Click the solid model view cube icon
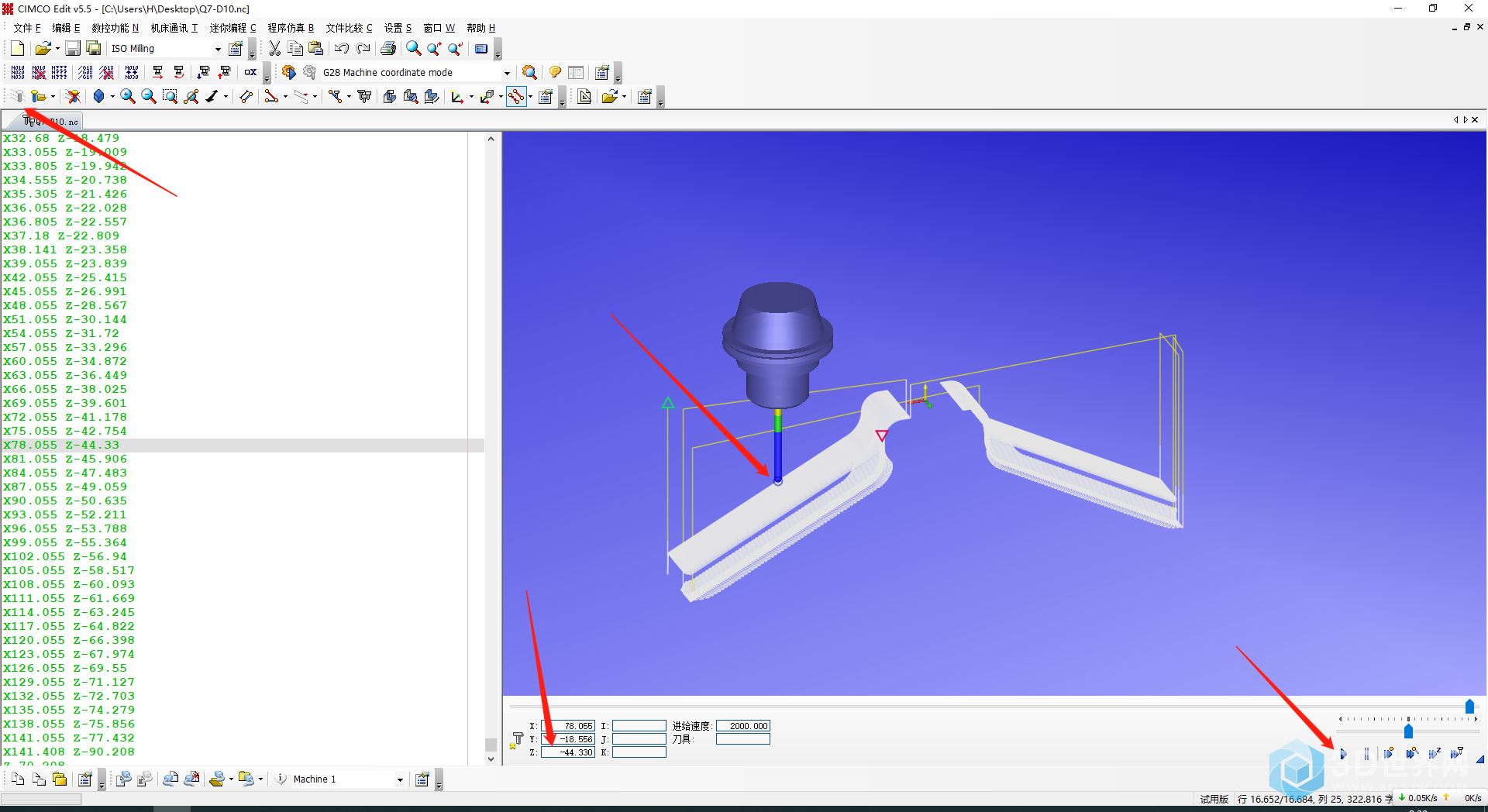The image size is (1488, 812). click(x=98, y=97)
